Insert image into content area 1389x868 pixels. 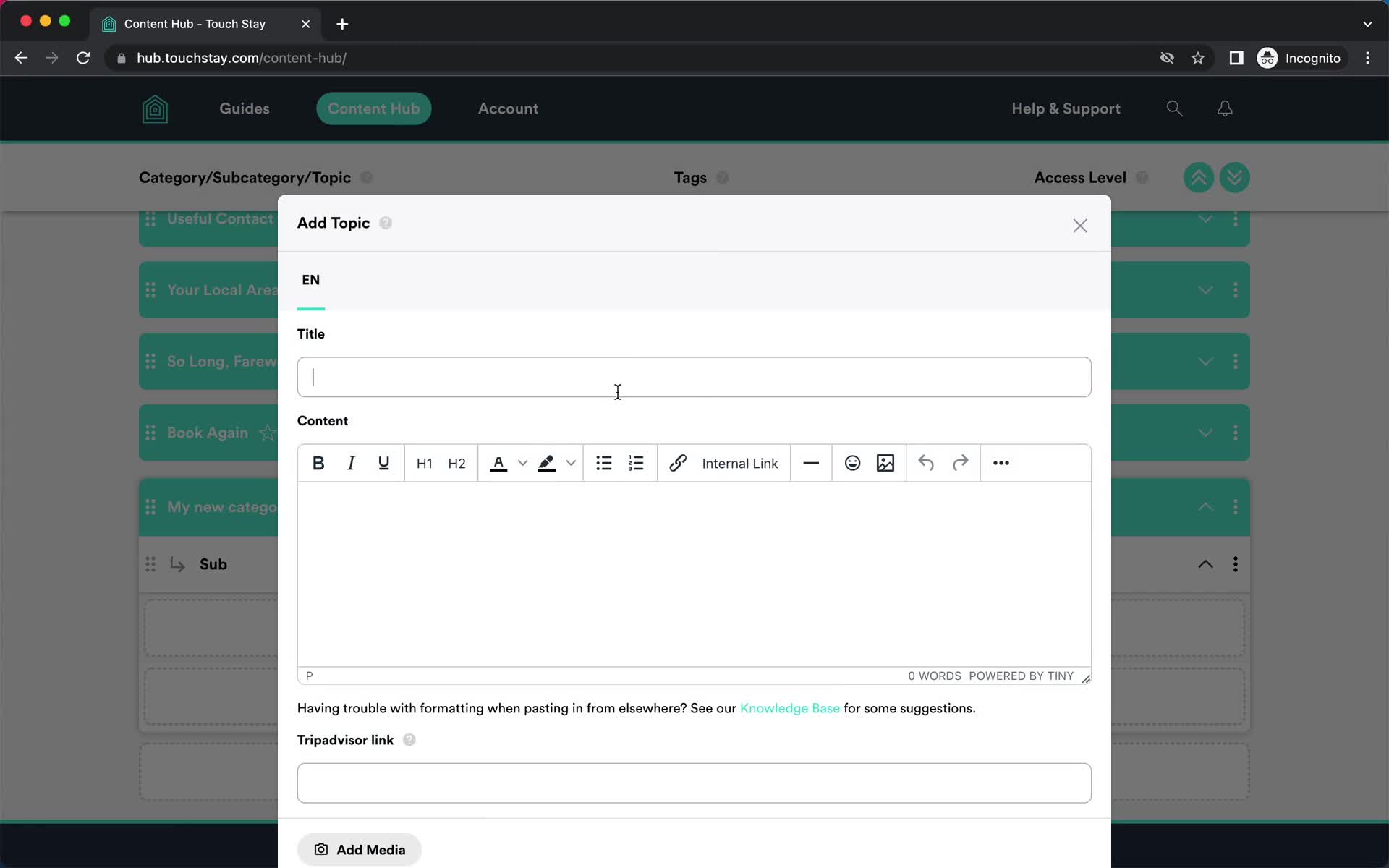[x=885, y=463]
